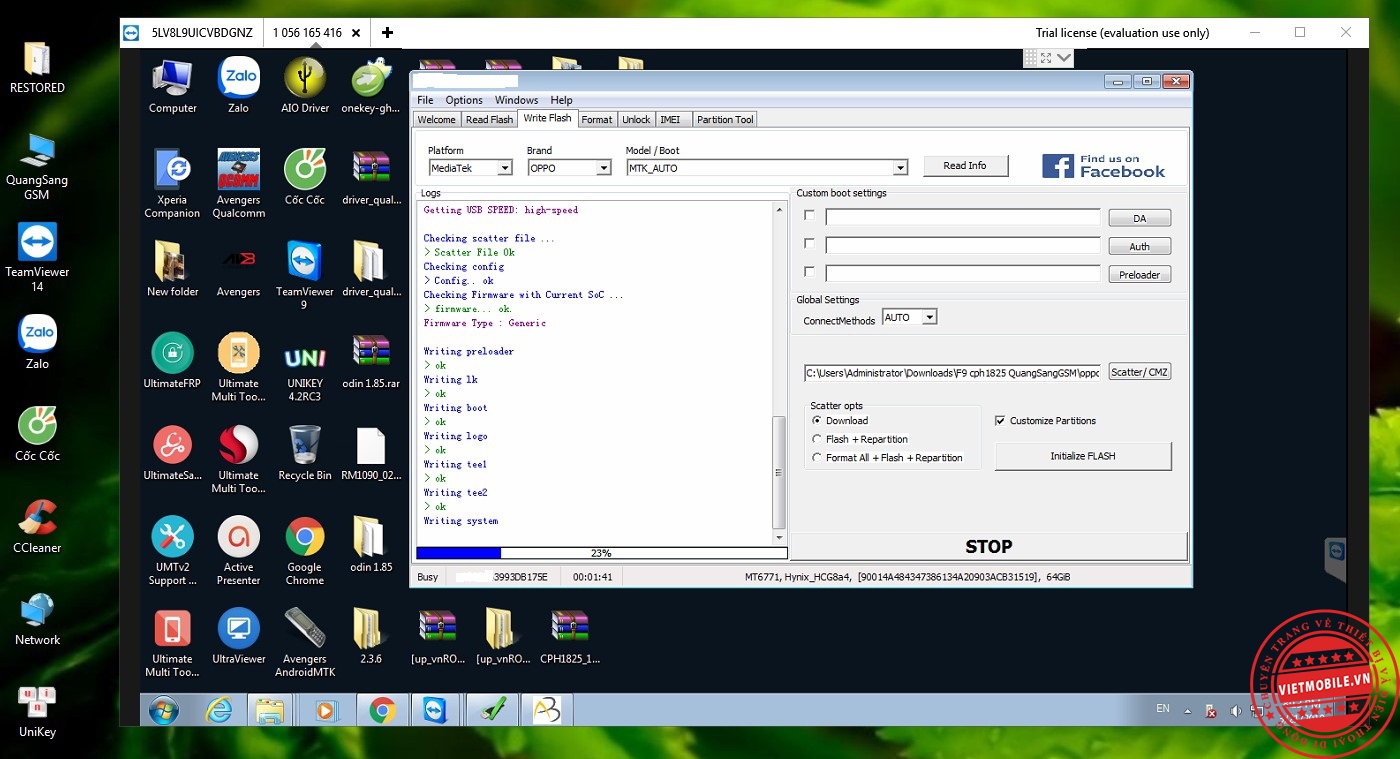The height and width of the screenshot is (759, 1400).
Task: Click the Auth browse button
Action: [1139, 246]
